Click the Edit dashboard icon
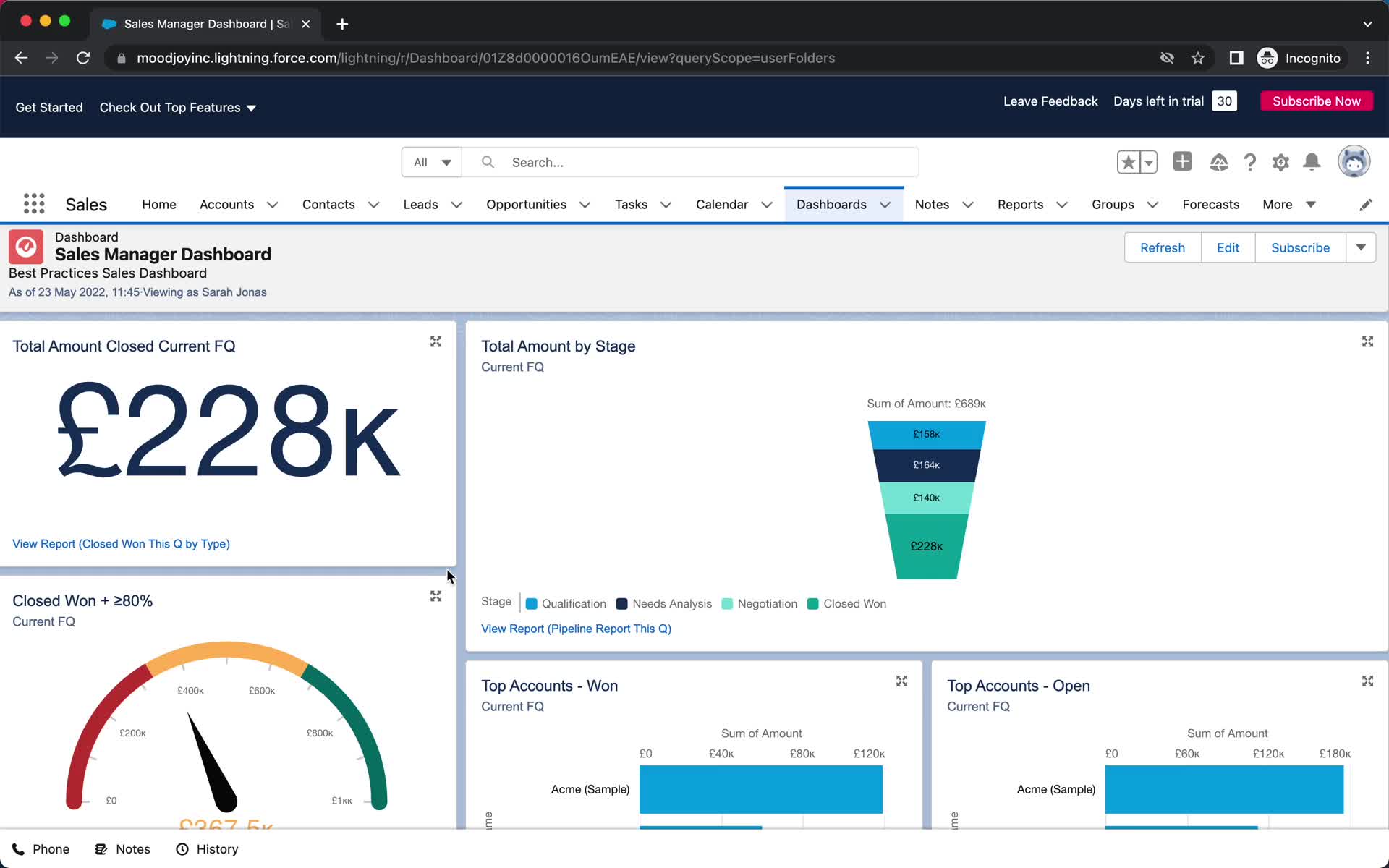1389x868 pixels. coord(1227,247)
